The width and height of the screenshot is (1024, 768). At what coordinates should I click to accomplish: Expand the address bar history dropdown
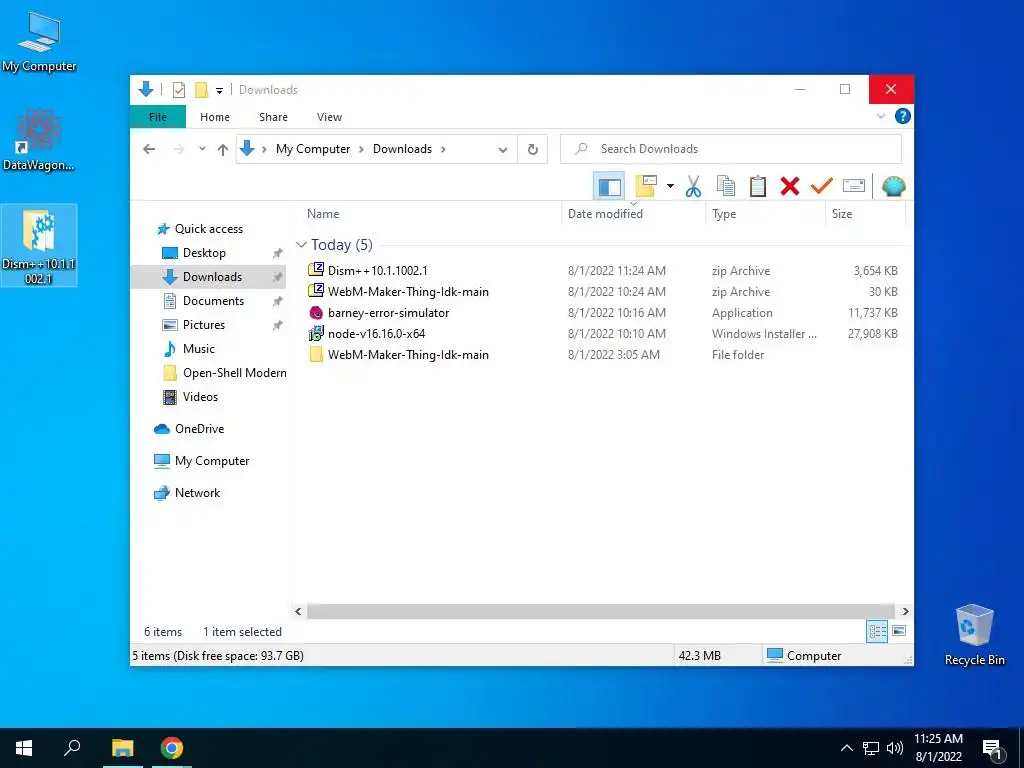503,150
